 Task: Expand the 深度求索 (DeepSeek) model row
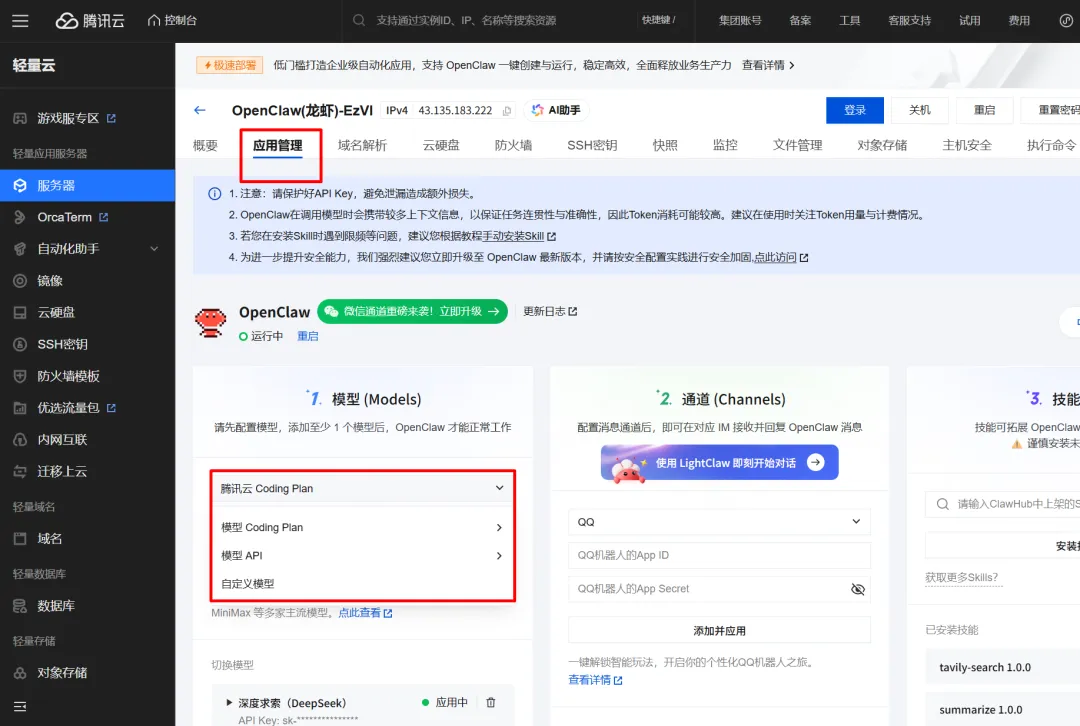click(229, 703)
